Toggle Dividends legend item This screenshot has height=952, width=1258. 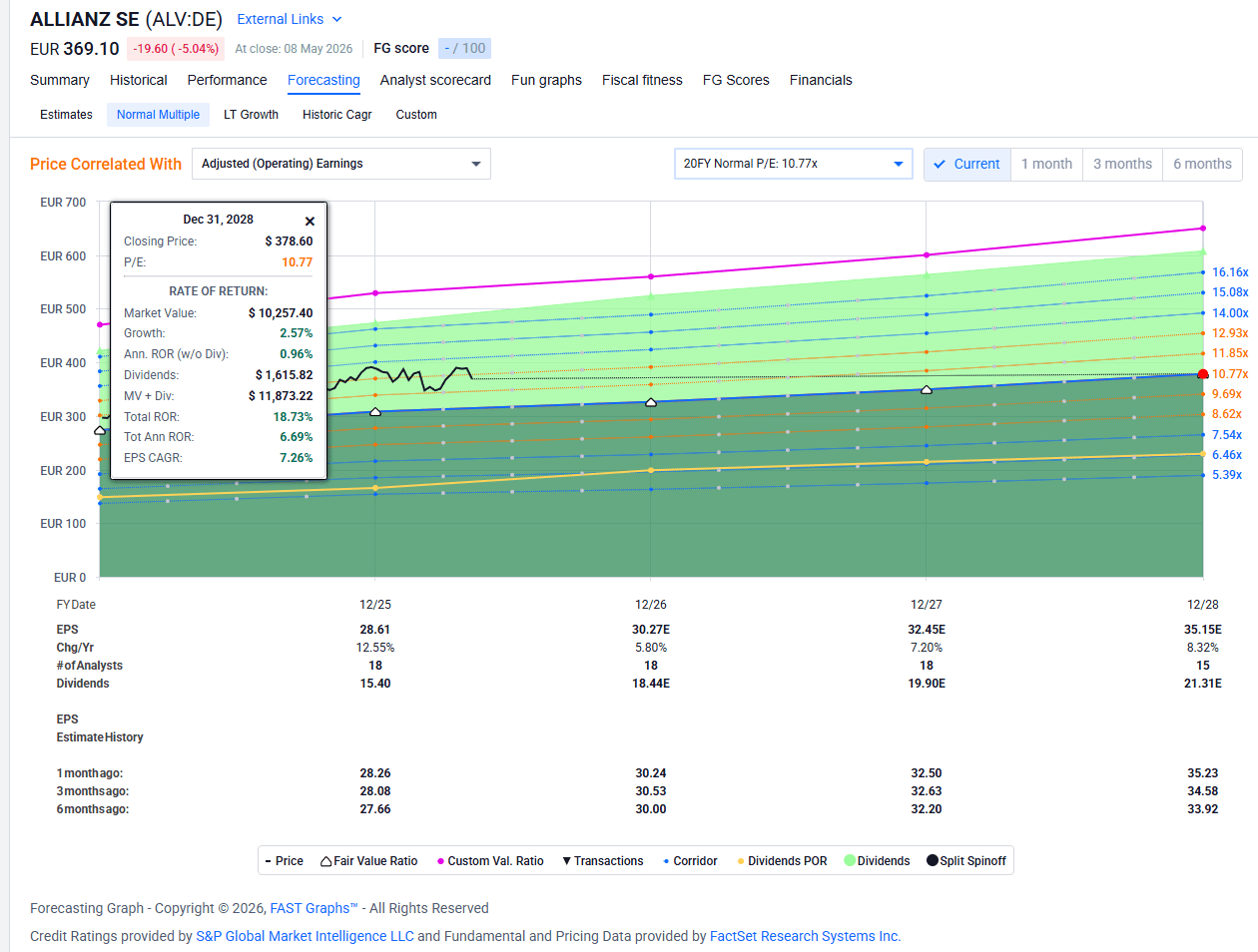878,861
